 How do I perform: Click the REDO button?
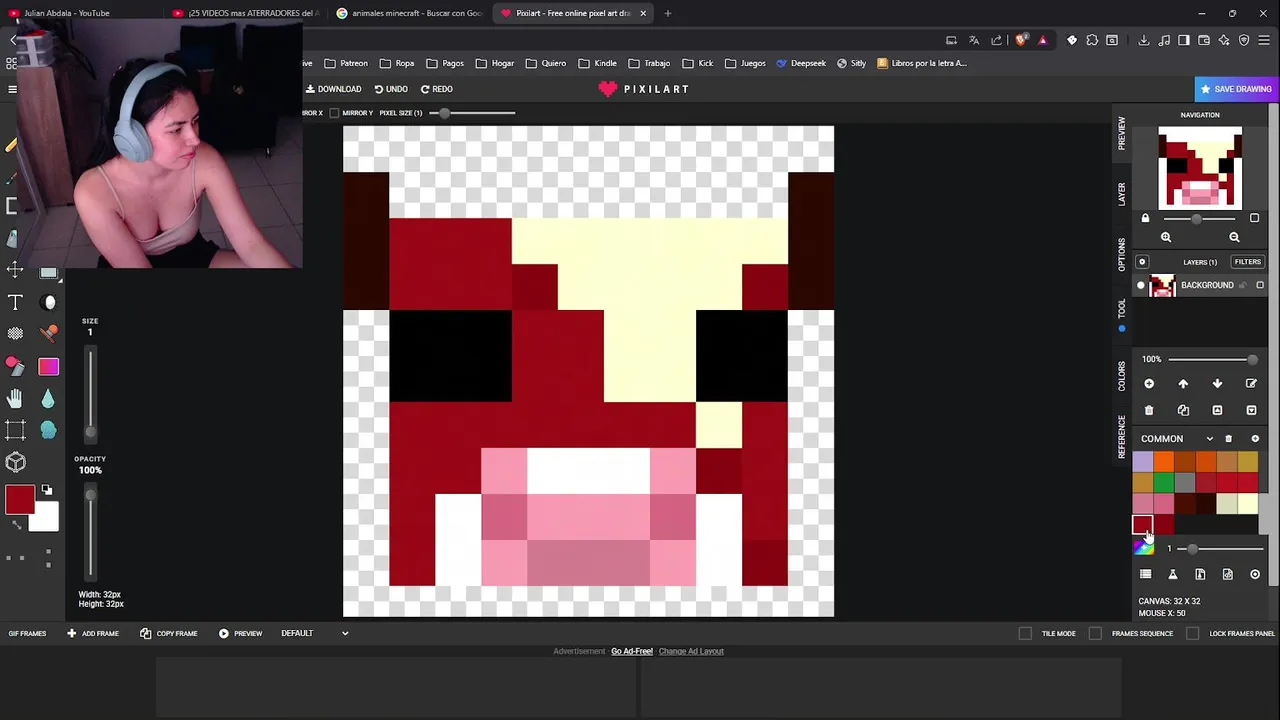click(437, 89)
